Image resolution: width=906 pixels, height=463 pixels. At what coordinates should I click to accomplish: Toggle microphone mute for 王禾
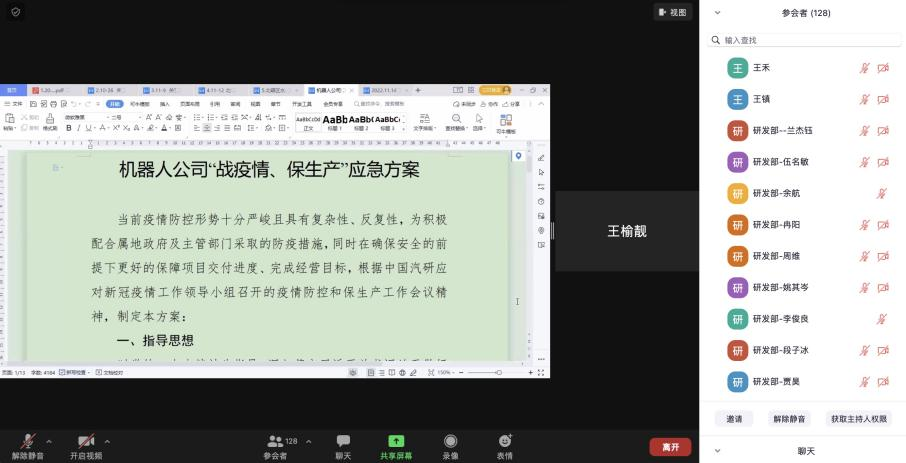pyautogui.click(x=864, y=68)
